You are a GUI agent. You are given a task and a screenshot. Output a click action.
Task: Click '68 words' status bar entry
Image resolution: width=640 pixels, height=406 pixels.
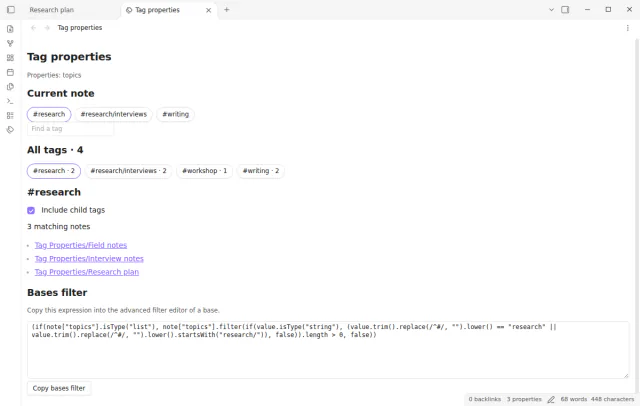573,399
